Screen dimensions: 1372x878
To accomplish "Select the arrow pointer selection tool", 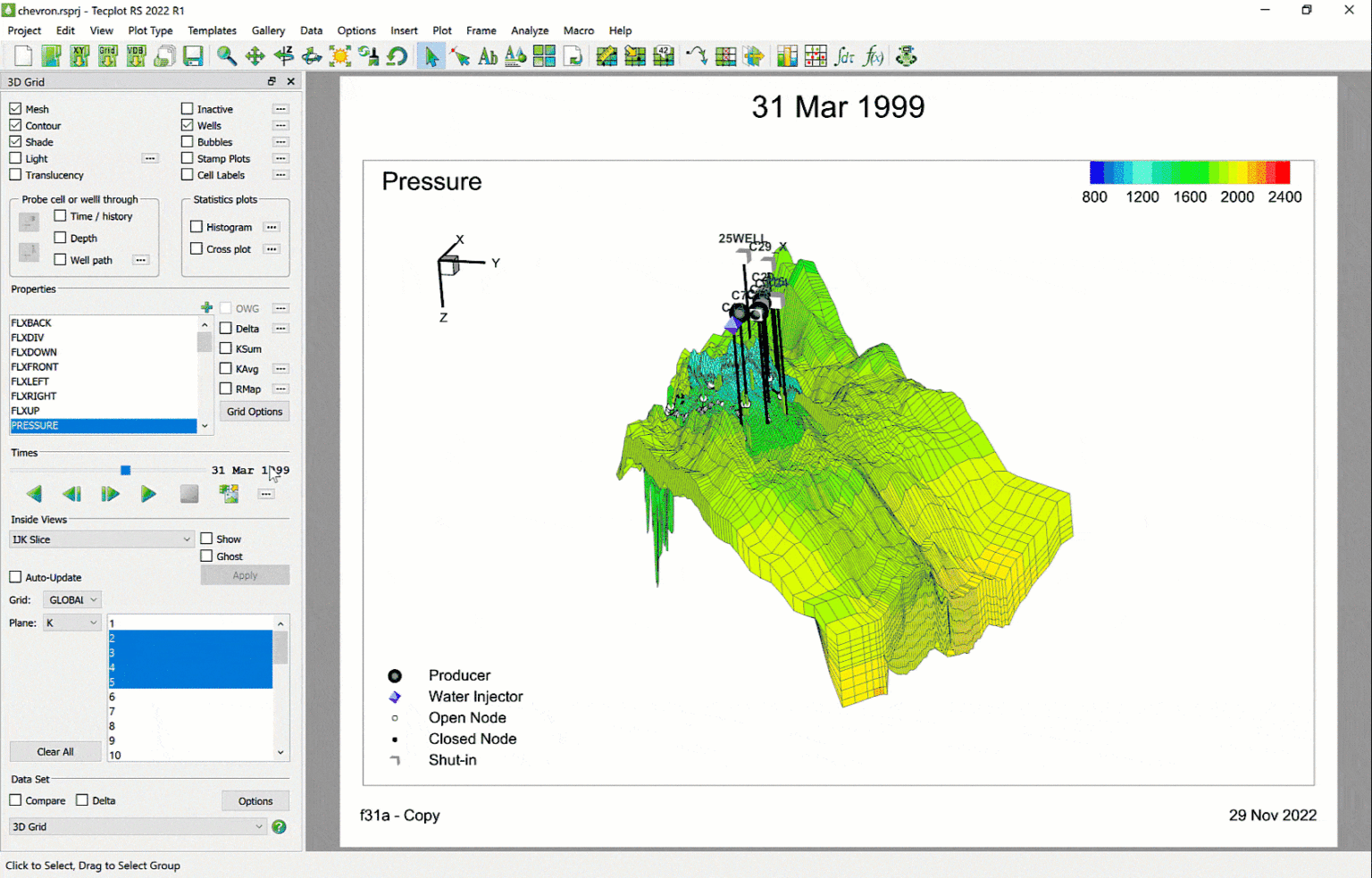I will [x=431, y=55].
